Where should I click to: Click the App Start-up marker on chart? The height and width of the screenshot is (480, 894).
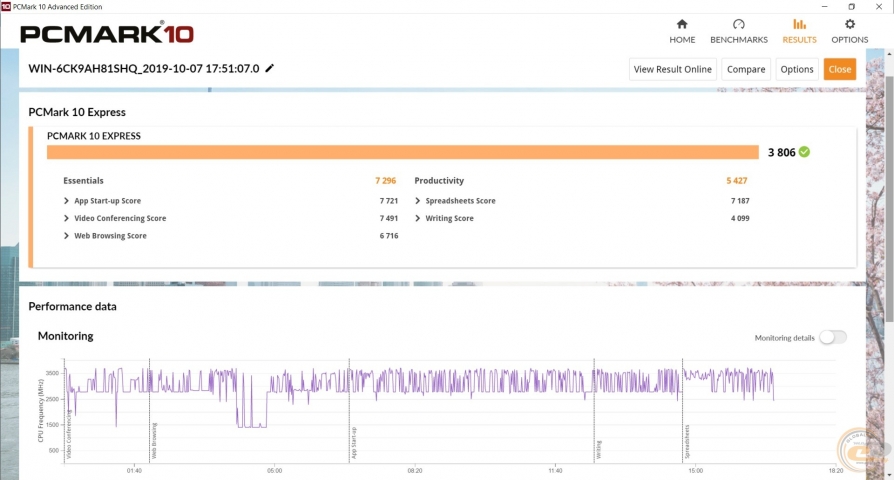353,442
